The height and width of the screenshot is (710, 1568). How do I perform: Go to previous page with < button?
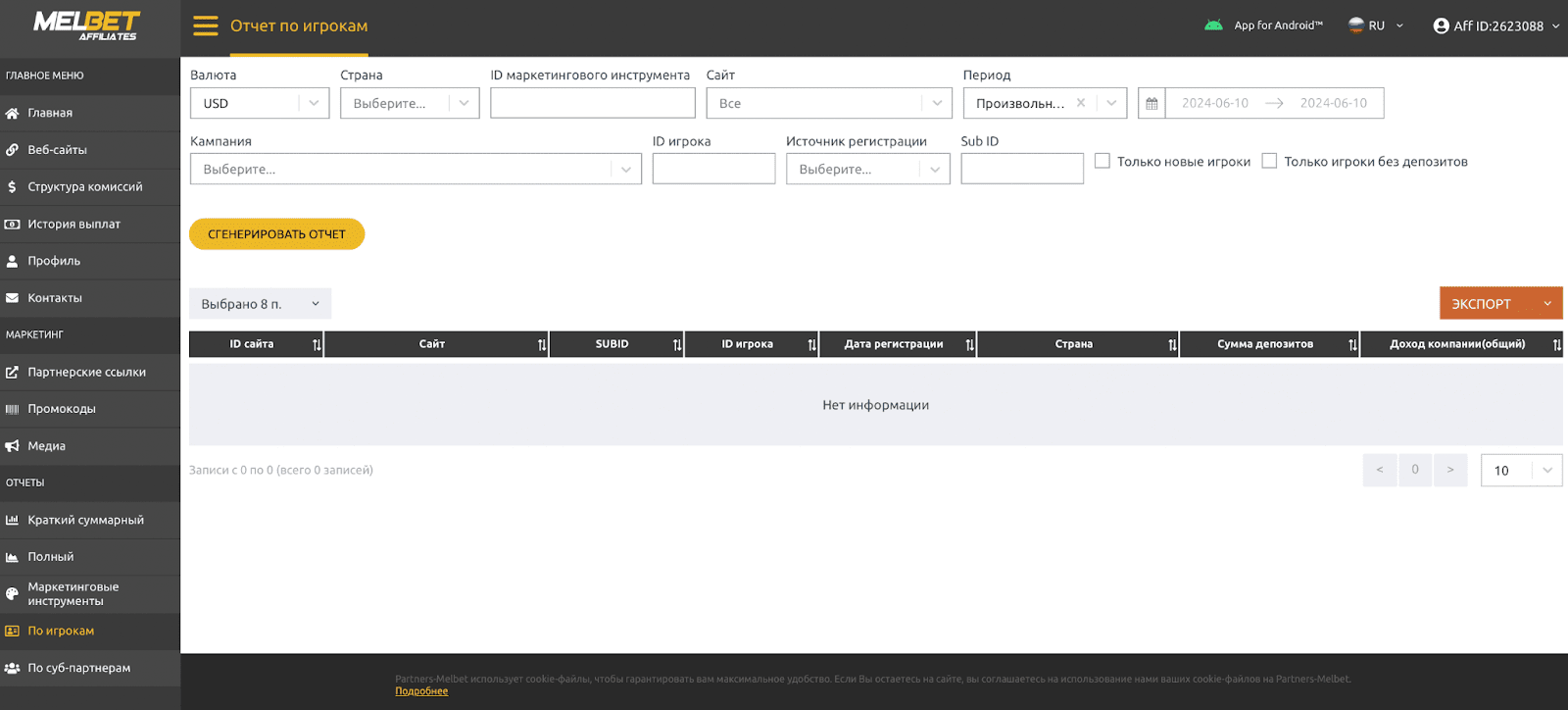(x=1380, y=470)
